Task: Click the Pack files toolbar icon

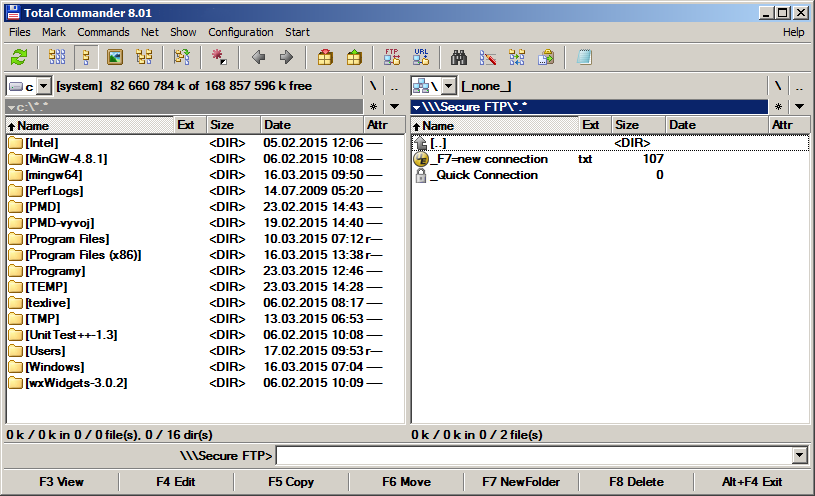Action: point(325,57)
